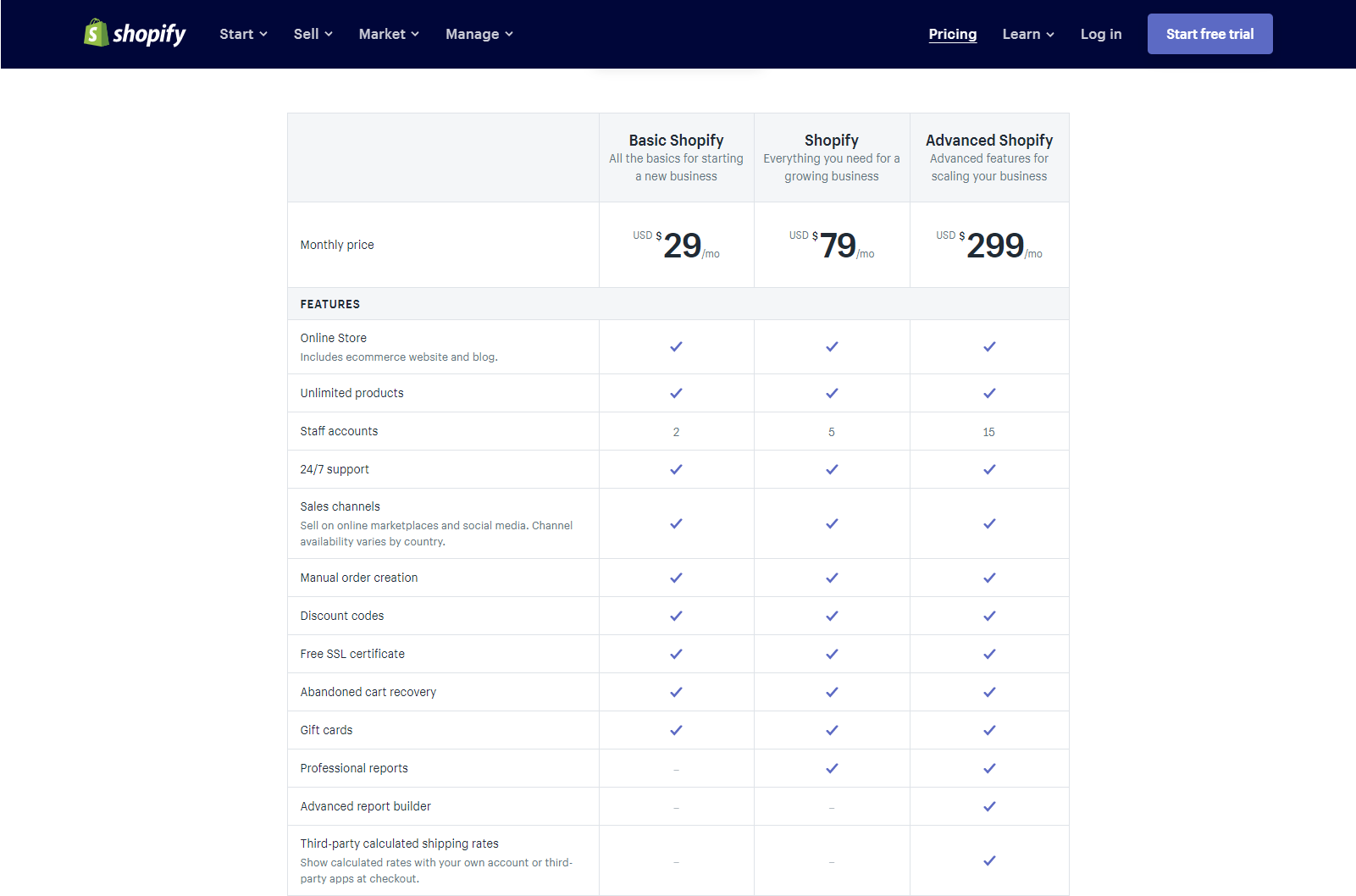
Task: Click the Abandoned cart recovery label
Action: (368, 692)
